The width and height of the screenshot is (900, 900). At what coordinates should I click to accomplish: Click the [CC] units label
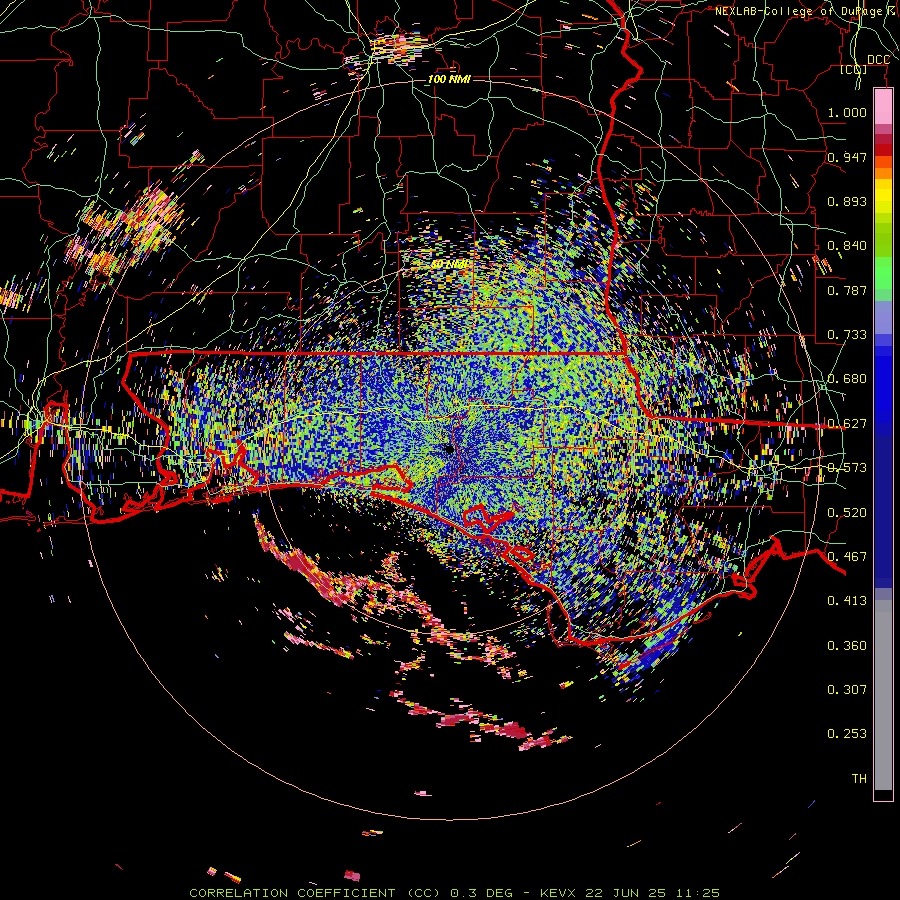coord(854,69)
